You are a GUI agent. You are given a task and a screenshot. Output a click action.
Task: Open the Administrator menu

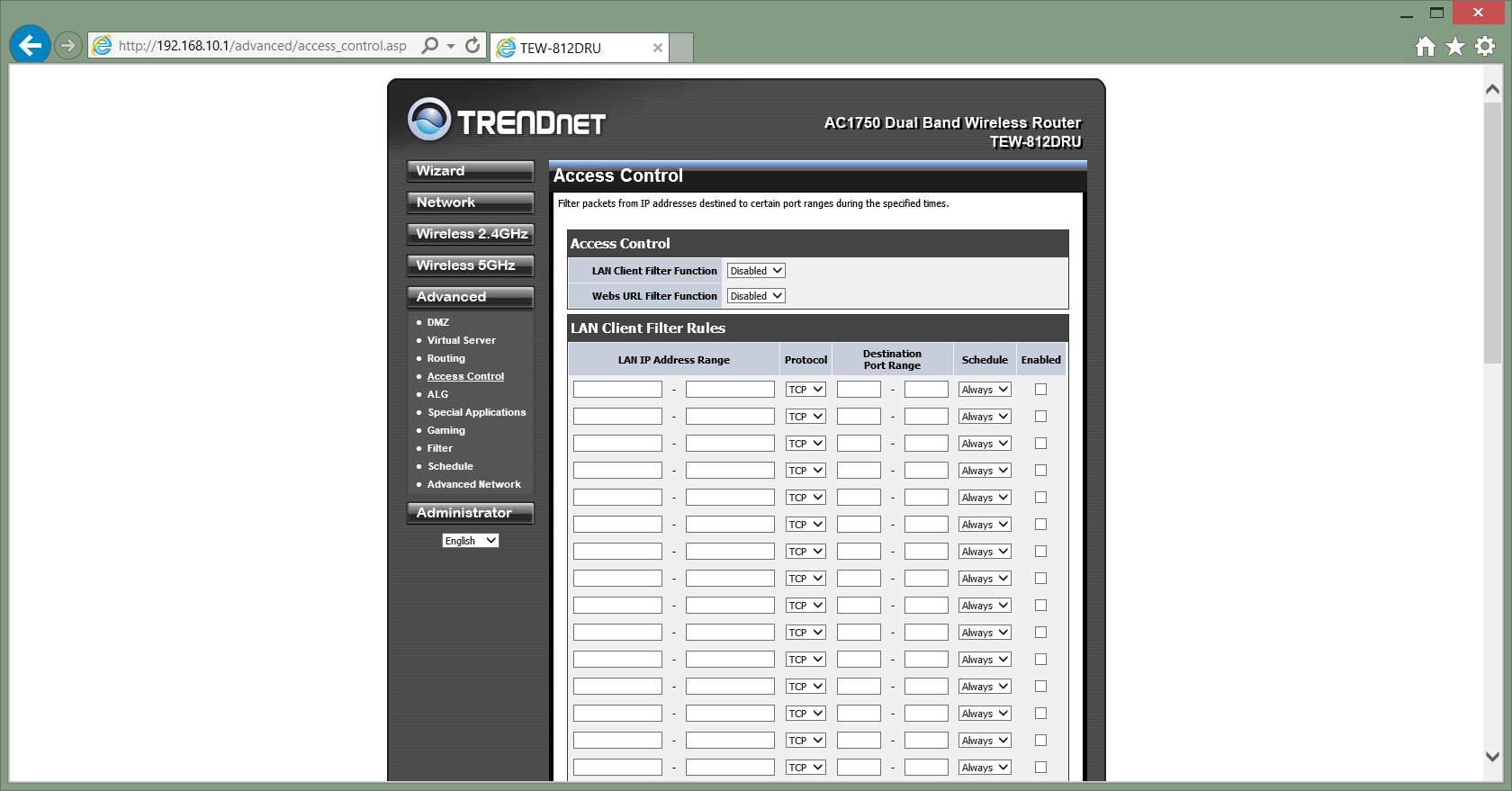click(470, 513)
